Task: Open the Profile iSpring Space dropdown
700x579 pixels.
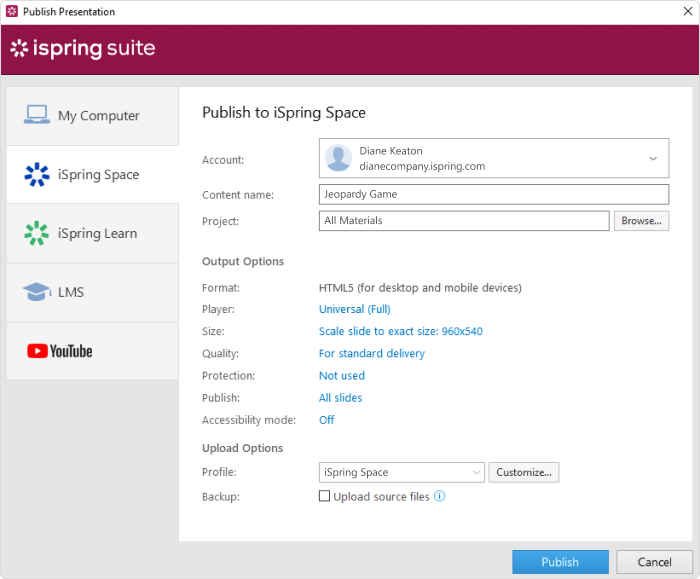Action: tap(401, 472)
